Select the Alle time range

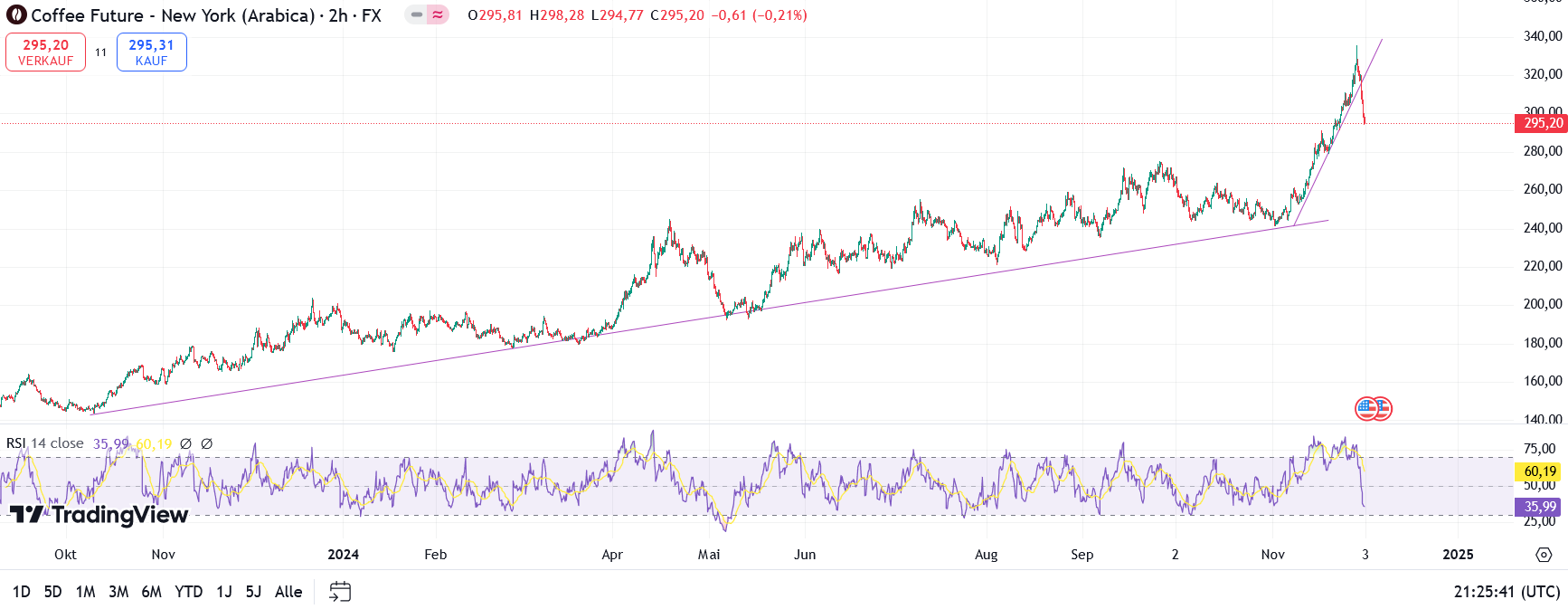(x=288, y=592)
